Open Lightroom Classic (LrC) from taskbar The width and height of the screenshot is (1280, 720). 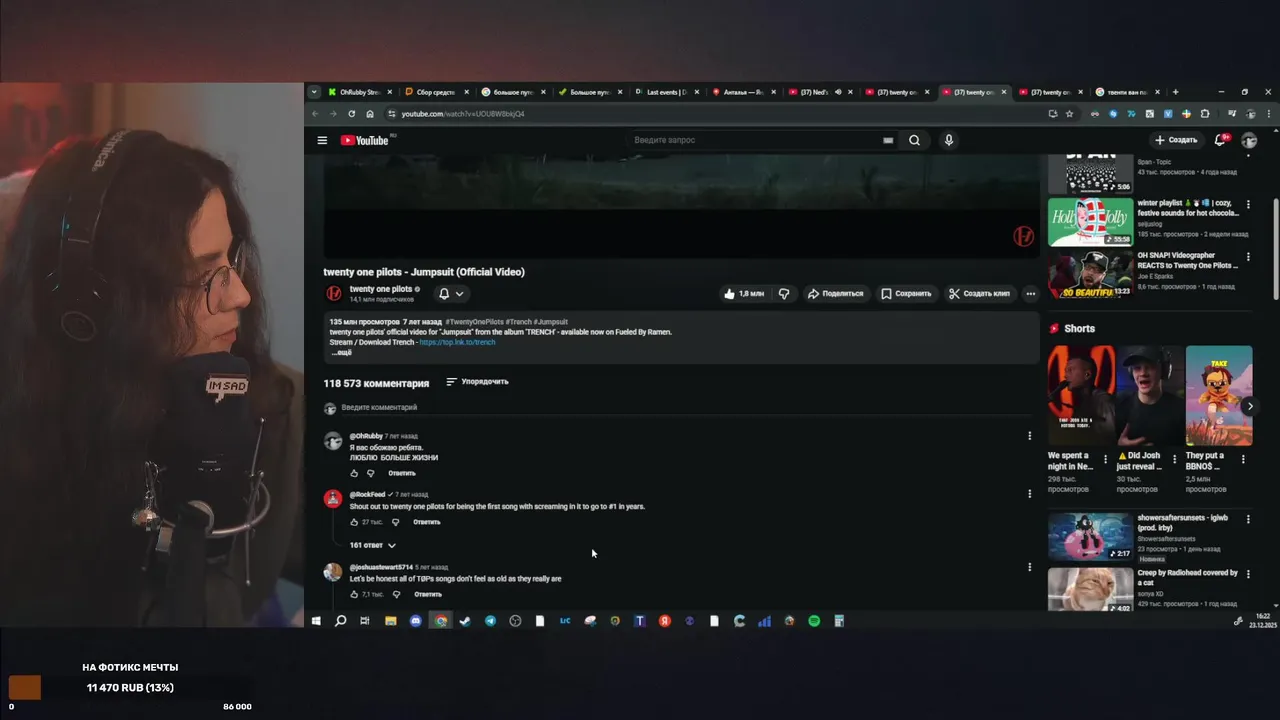point(565,621)
